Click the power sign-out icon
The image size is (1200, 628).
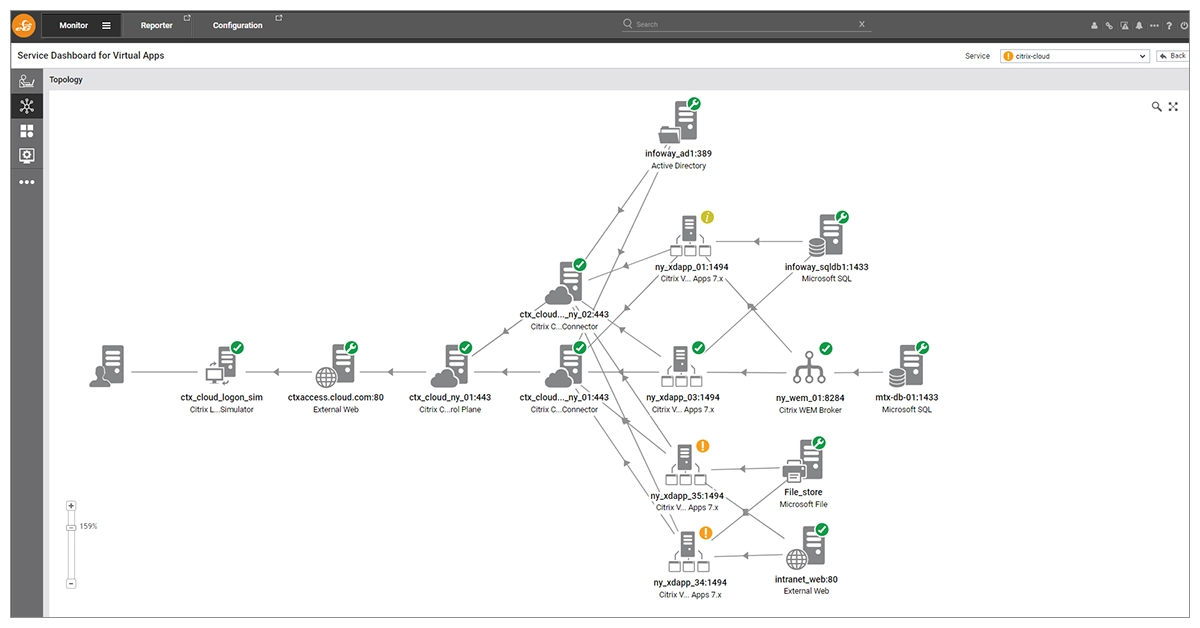coord(1184,26)
